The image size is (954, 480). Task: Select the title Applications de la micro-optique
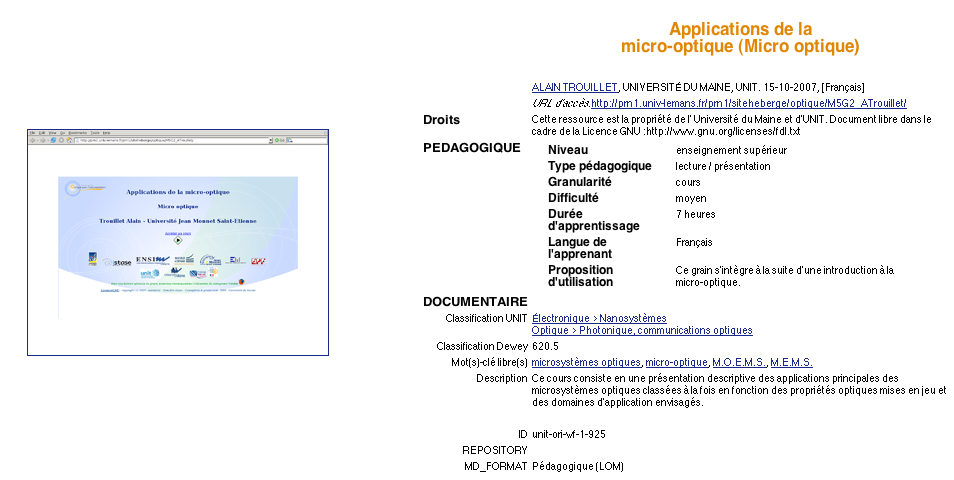740,38
